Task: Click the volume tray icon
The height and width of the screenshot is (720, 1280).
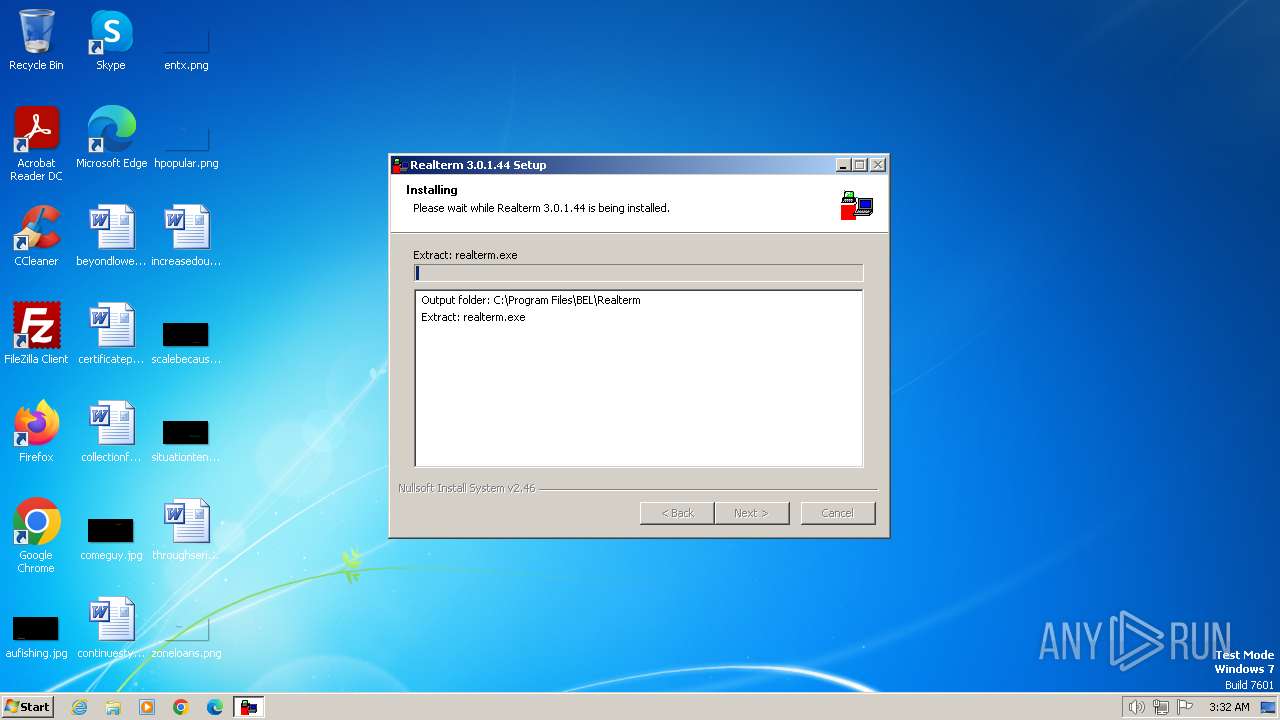Action: pyautogui.click(x=1136, y=707)
